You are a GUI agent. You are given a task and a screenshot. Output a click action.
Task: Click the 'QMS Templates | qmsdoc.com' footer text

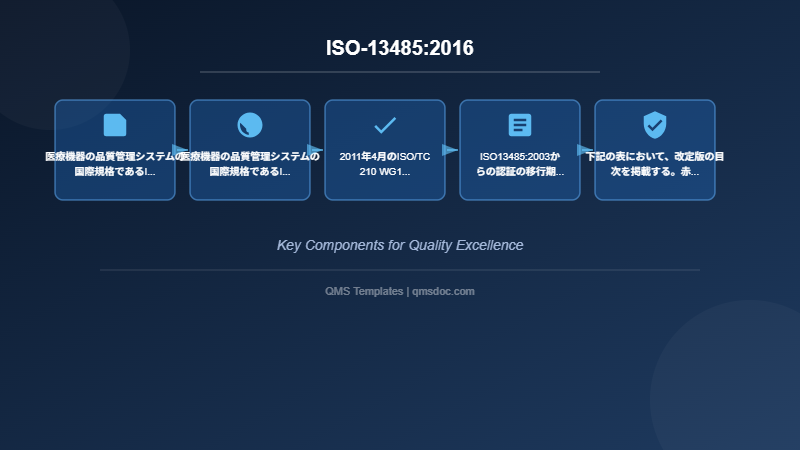[x=400, y=291]
